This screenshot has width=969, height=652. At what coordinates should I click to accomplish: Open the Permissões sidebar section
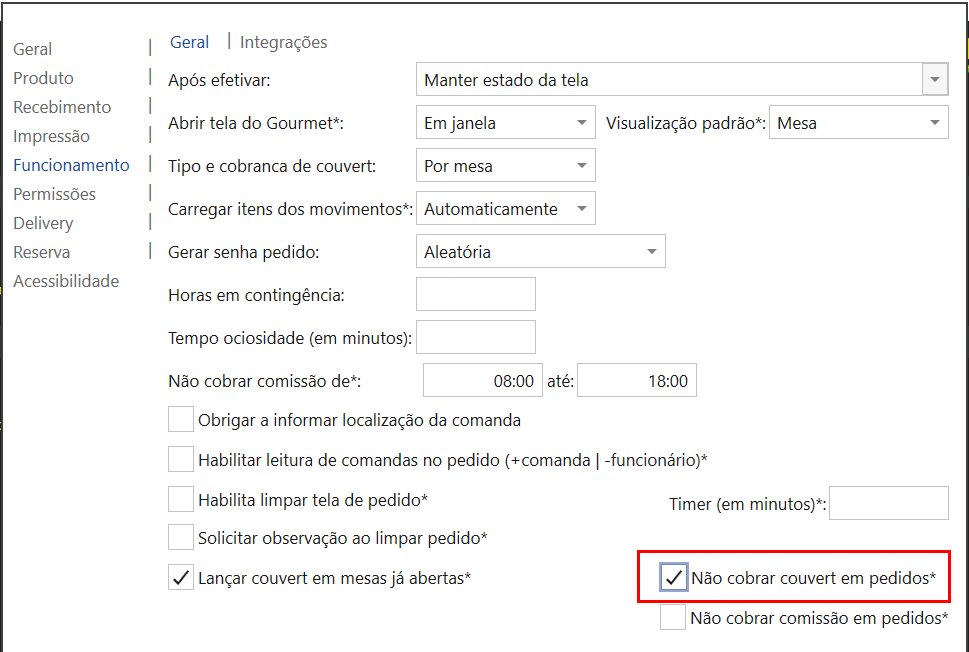point(54,194)
